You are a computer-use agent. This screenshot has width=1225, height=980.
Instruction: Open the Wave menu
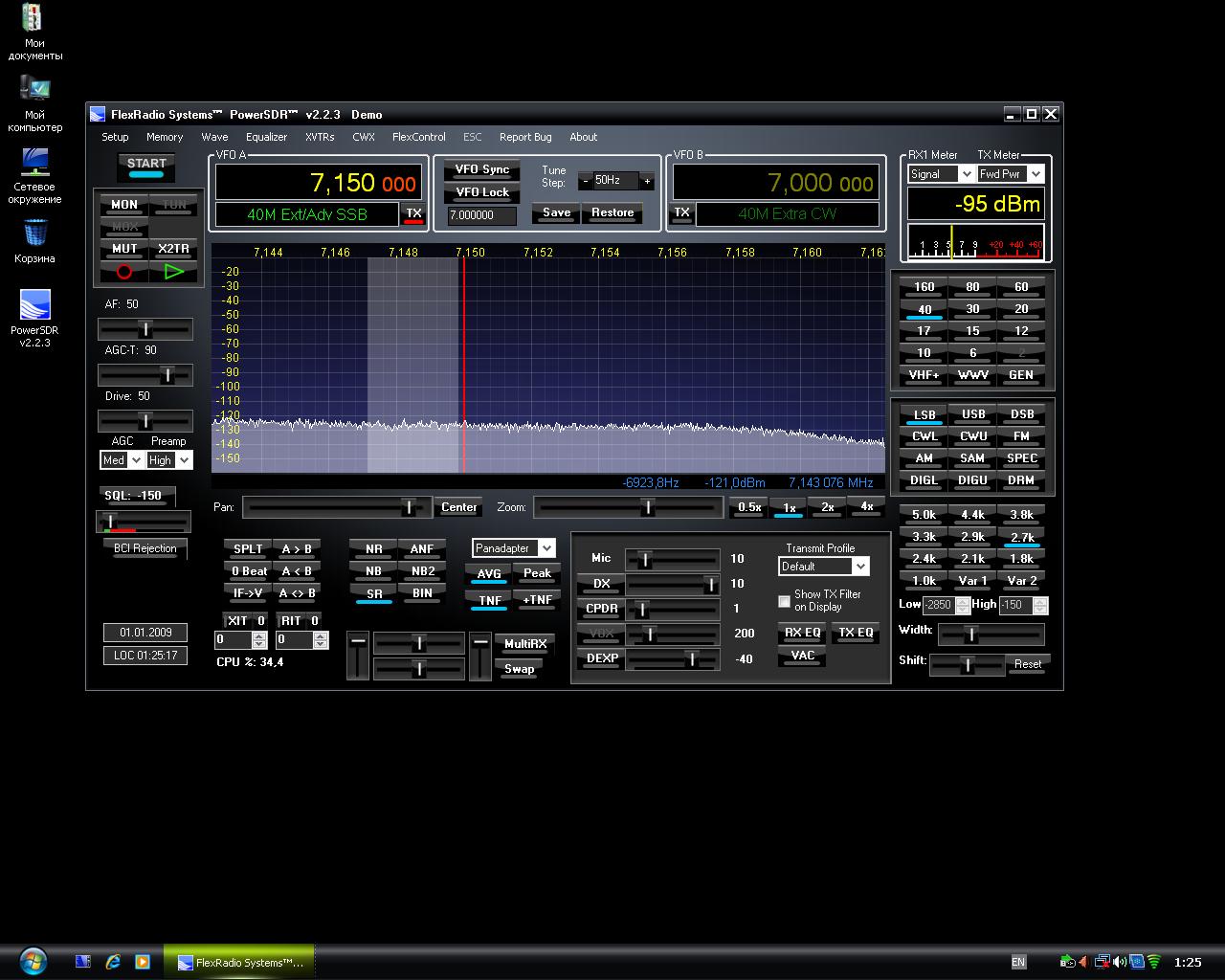click(x=214, y=137)
